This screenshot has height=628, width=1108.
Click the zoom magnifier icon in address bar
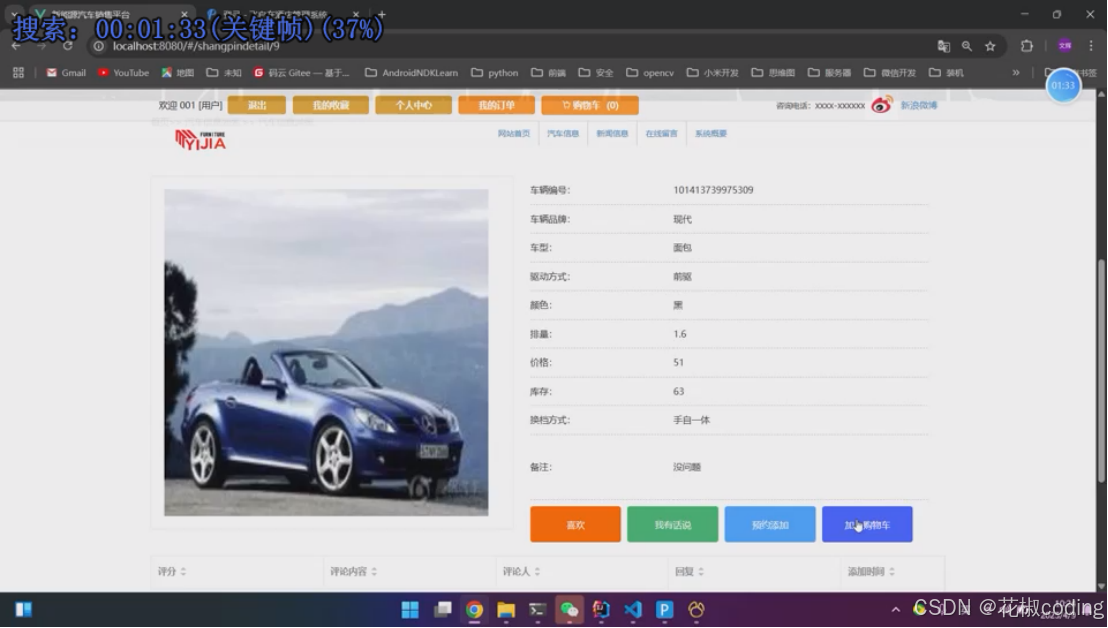[967, 46]
